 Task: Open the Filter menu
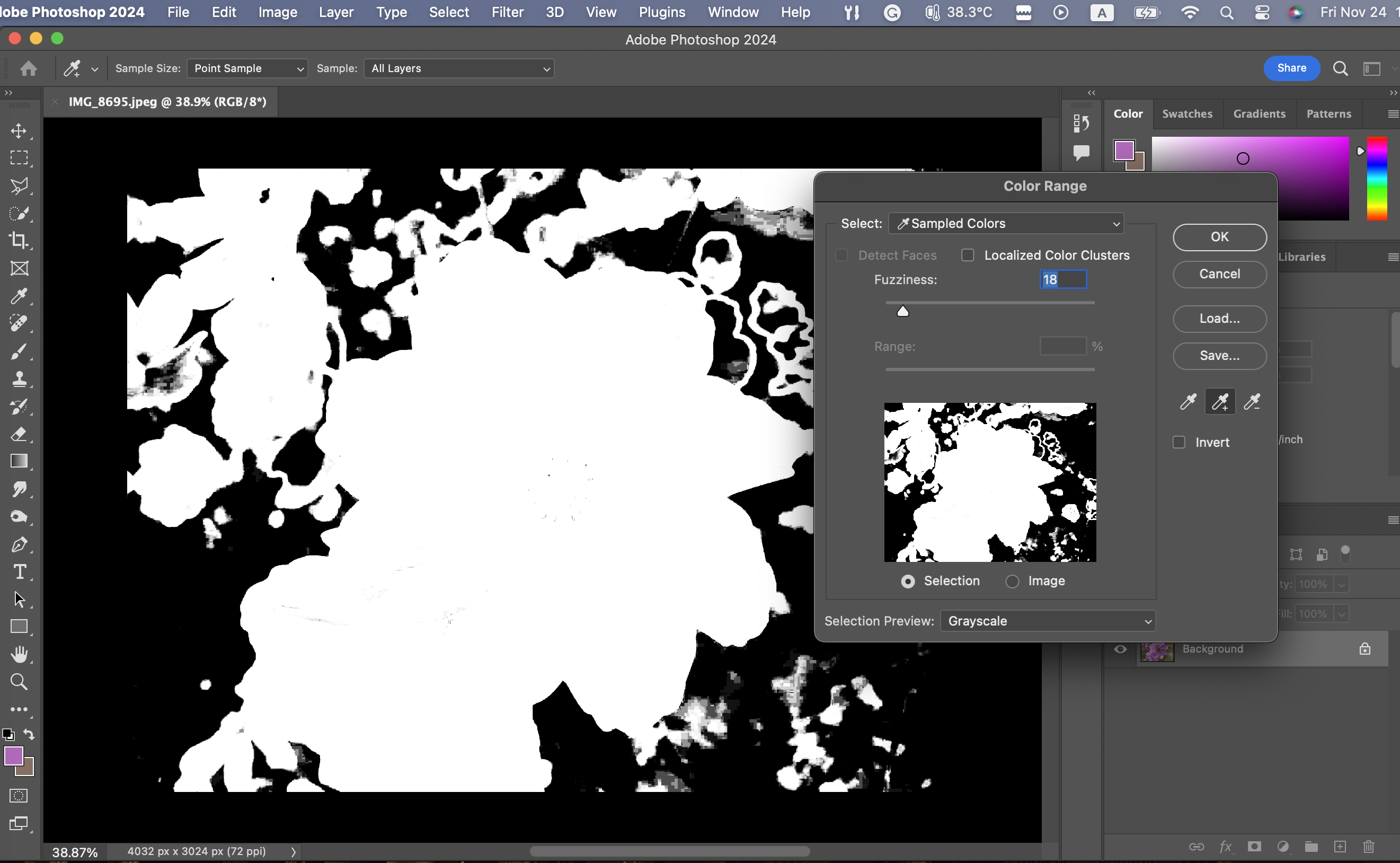(507, 12)
